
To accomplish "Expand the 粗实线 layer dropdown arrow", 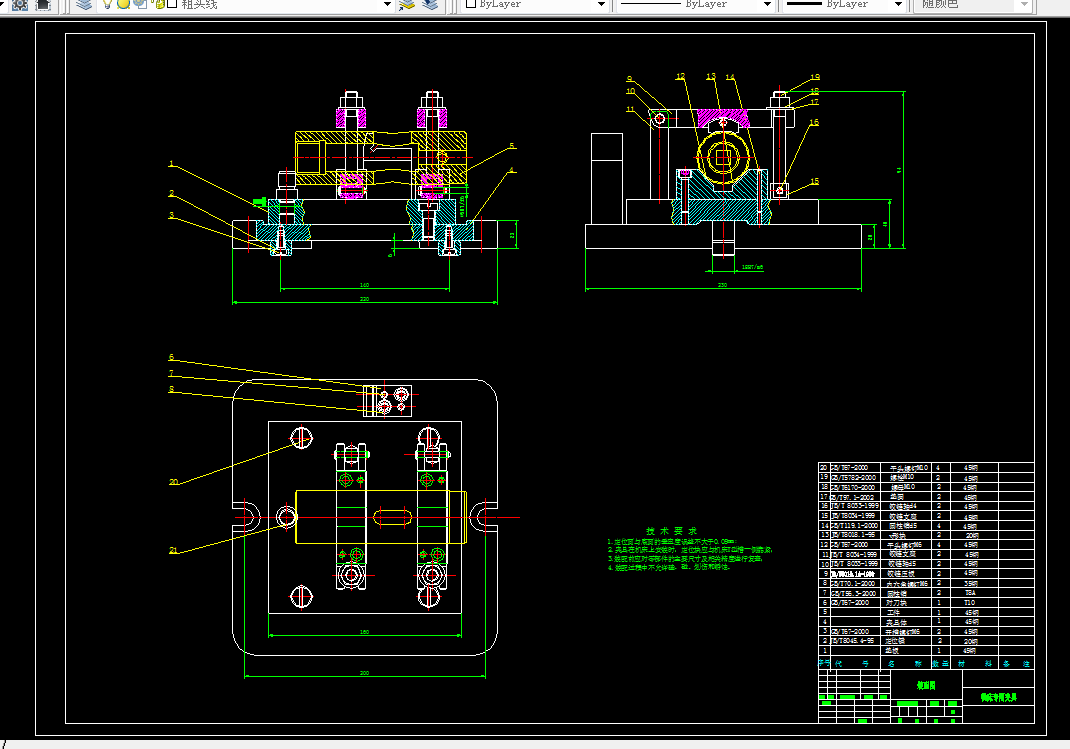I will [388, 4].
